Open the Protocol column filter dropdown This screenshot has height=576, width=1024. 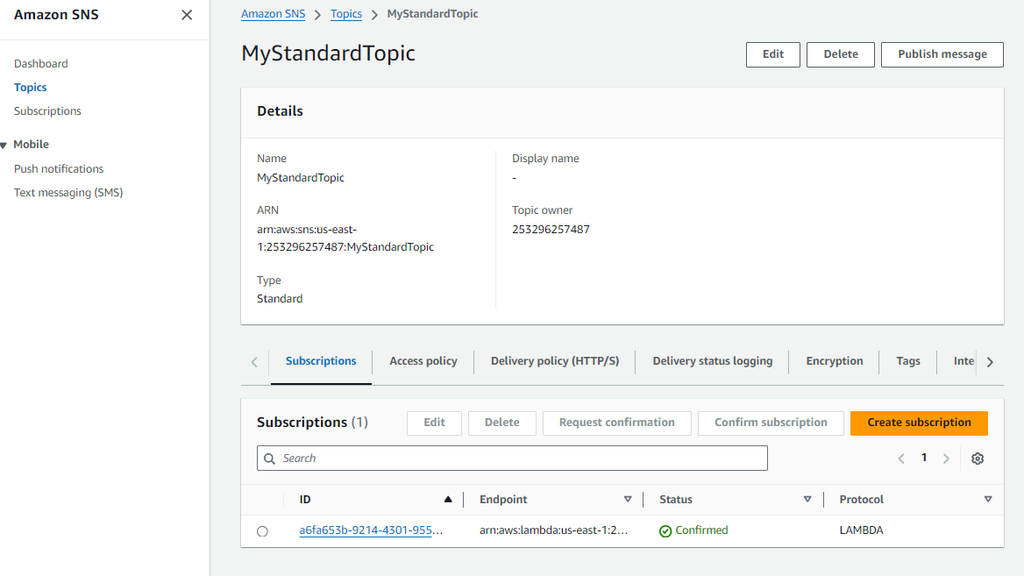point(988,499)
